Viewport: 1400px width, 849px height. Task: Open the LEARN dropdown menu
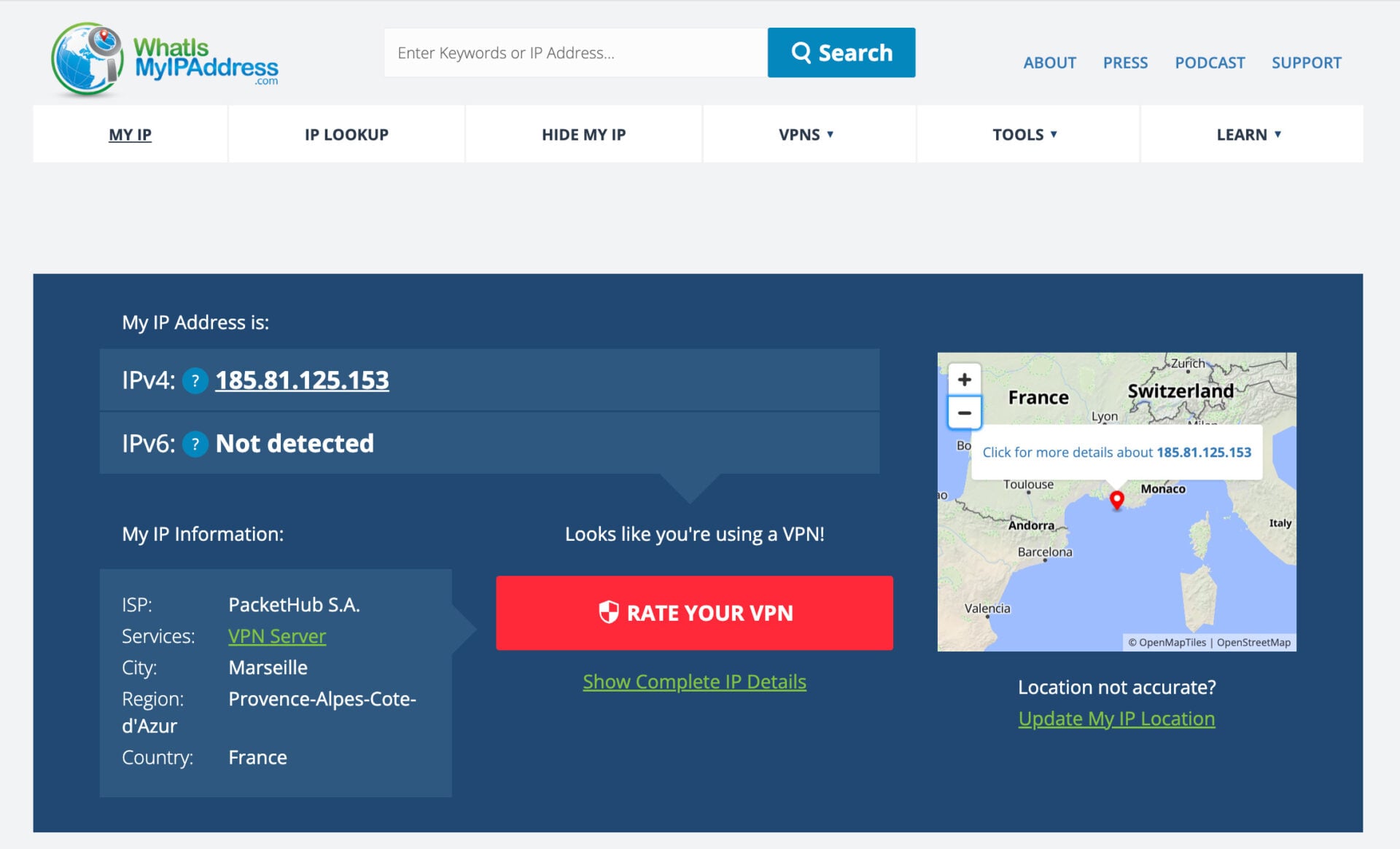[1248, 134]
